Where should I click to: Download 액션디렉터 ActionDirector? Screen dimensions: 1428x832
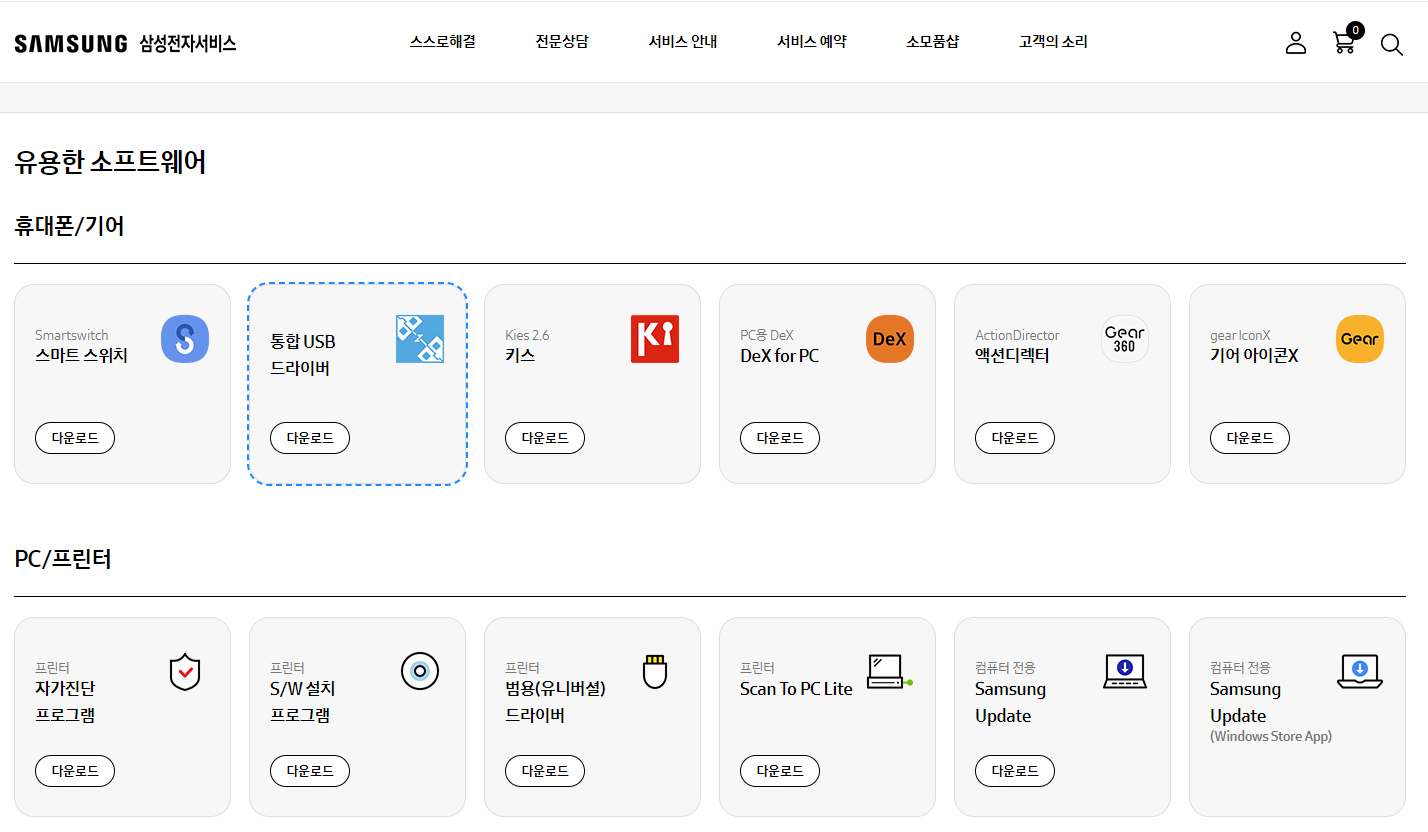click(x=1015, y=438)
